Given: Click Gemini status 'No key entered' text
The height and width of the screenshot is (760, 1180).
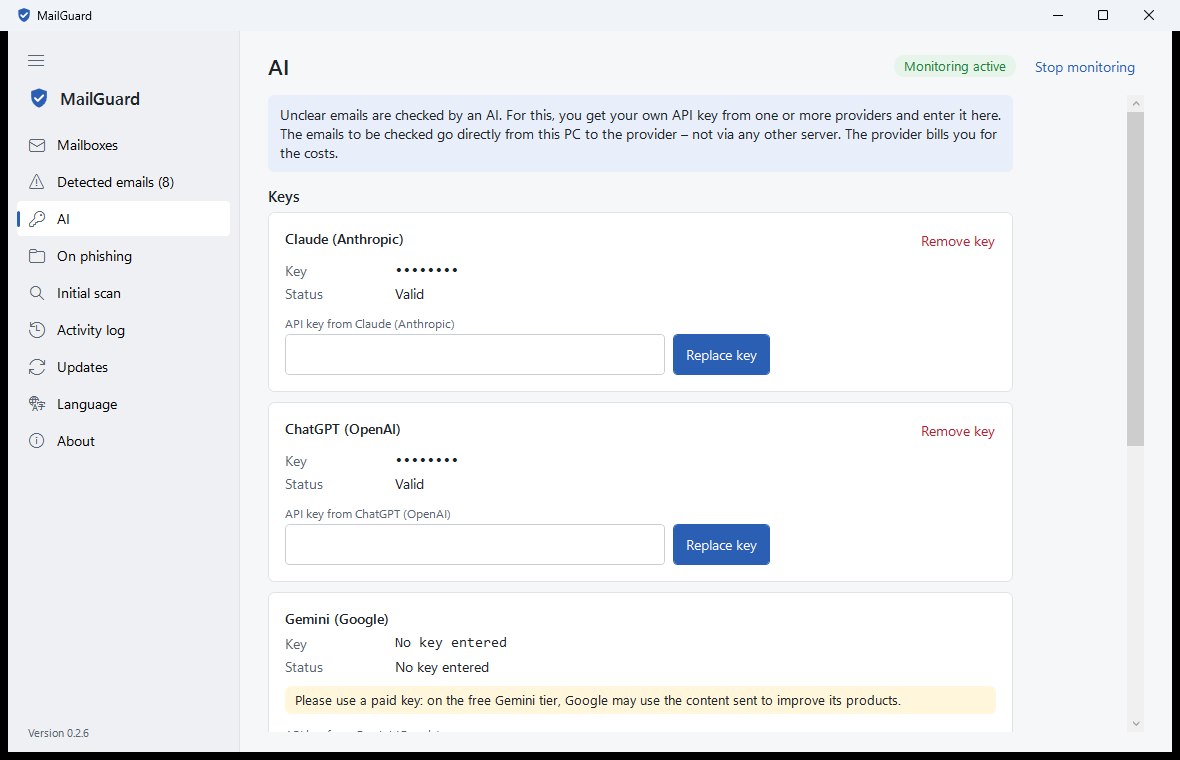Looking at the screenshot, I should click(442, 667).
